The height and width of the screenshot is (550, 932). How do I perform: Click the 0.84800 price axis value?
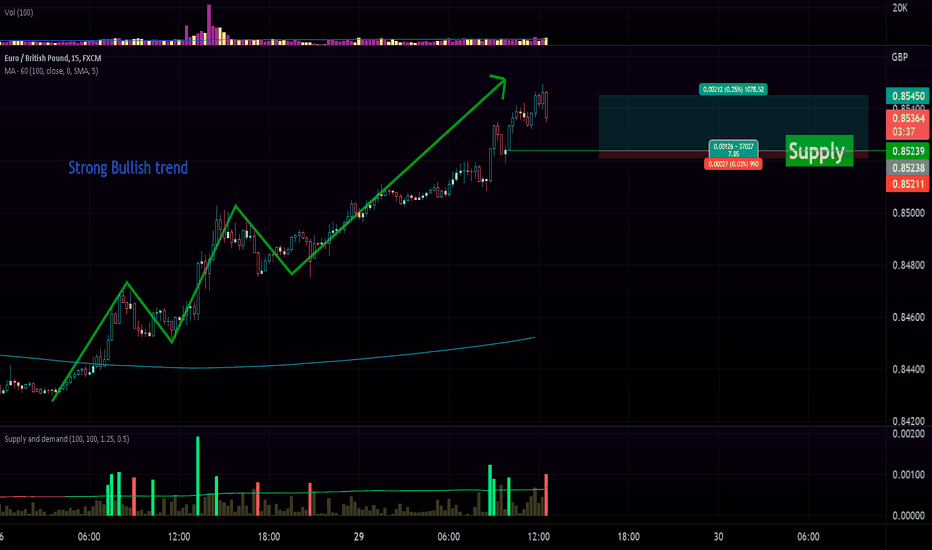(908, 265)
